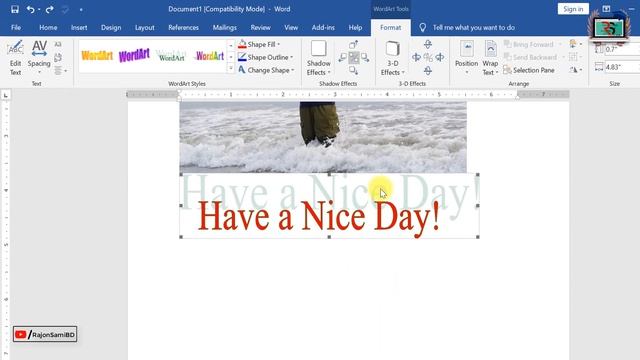Open the View tab
This screenshot has height=360, width=640.
click(x=291, y=27)
